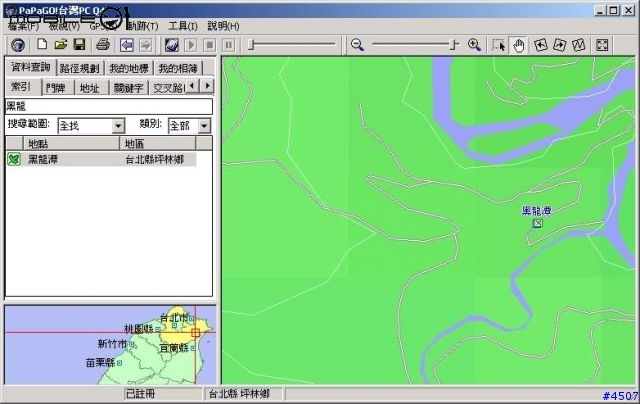Switch to the 我的地標 tab
The image size is (640, 404).
[129, 68]
